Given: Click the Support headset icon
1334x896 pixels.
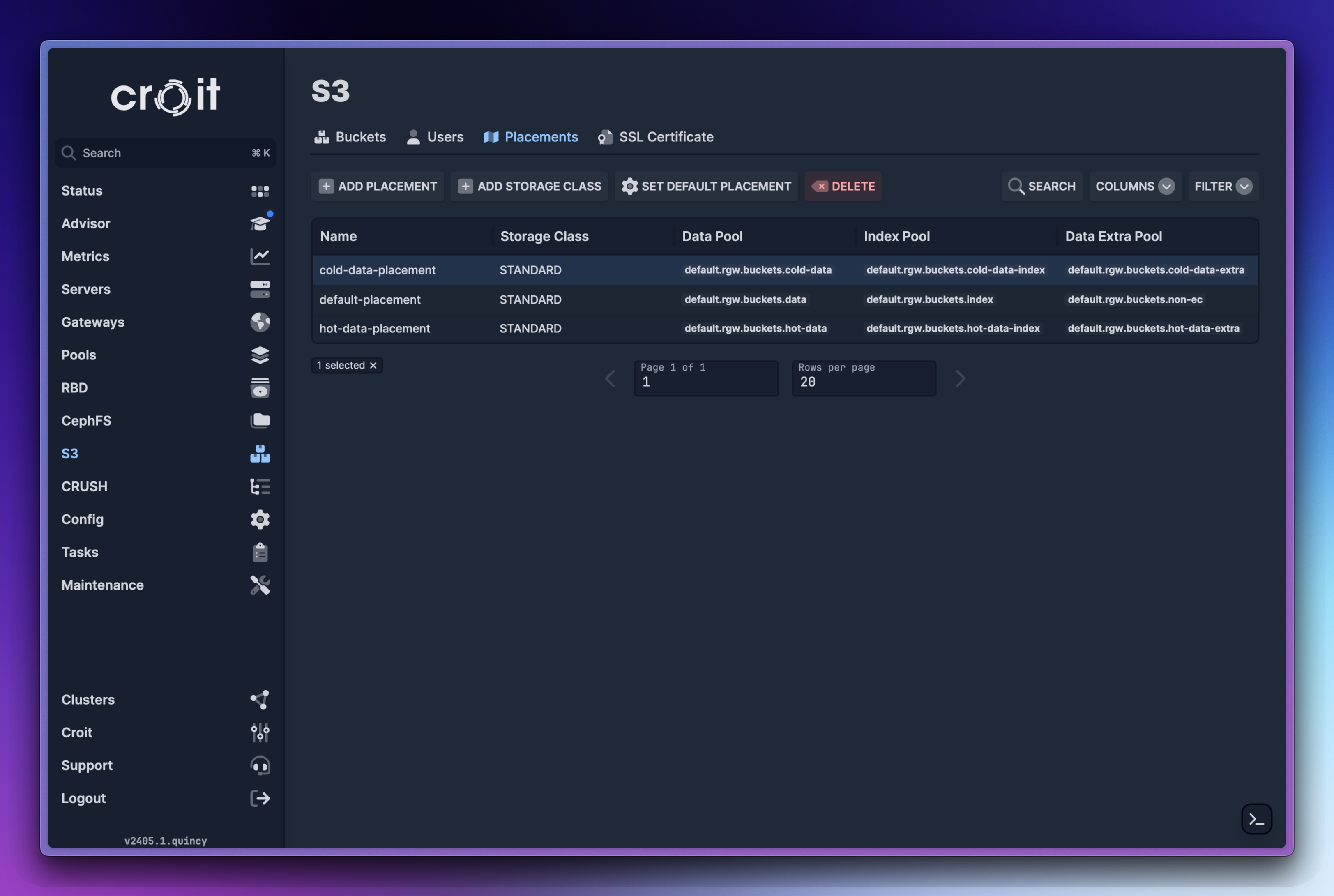Looking at the screenshot, I should coord(260,765).
